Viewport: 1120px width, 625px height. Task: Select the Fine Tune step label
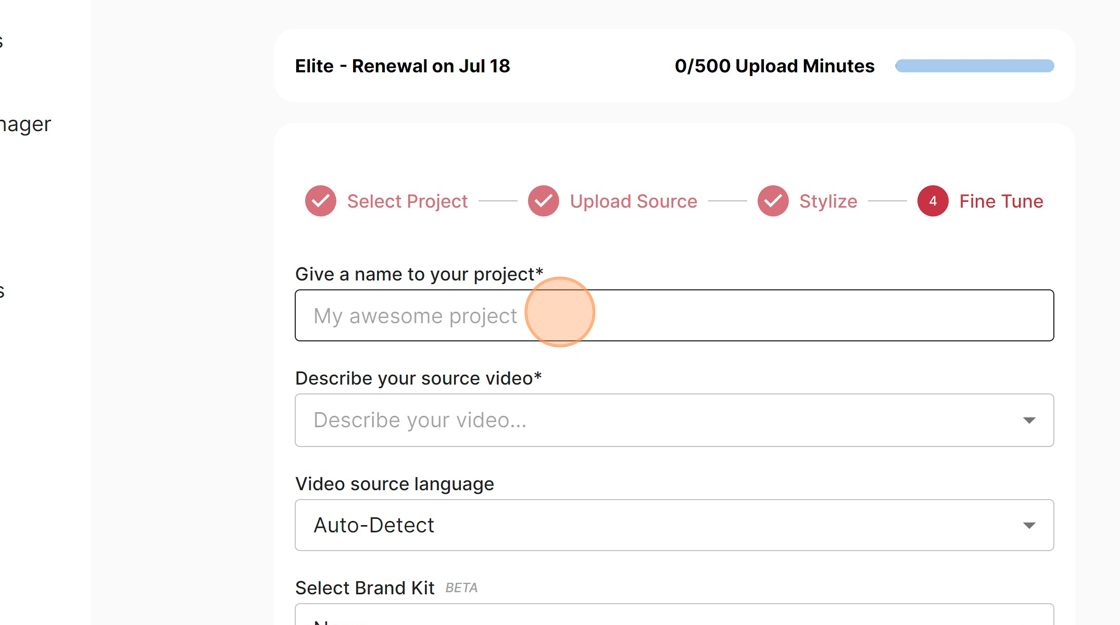(x=1001, y=201)
